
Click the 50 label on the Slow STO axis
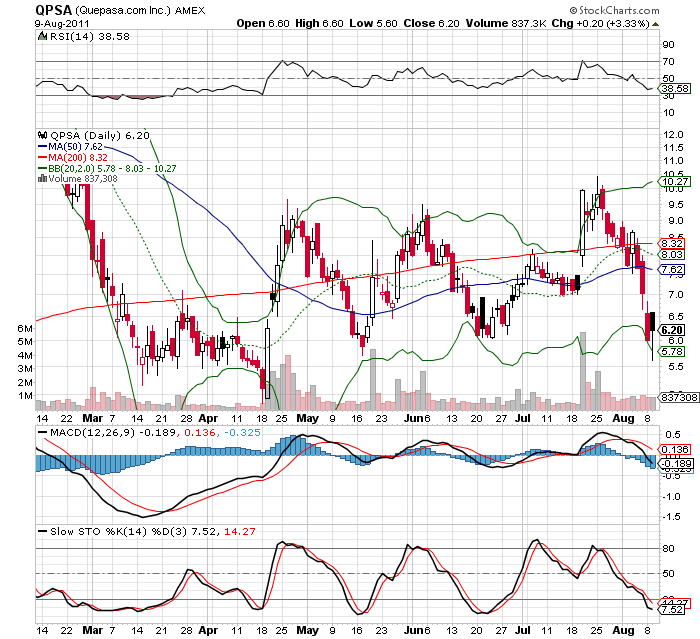[x=668, y=573]
